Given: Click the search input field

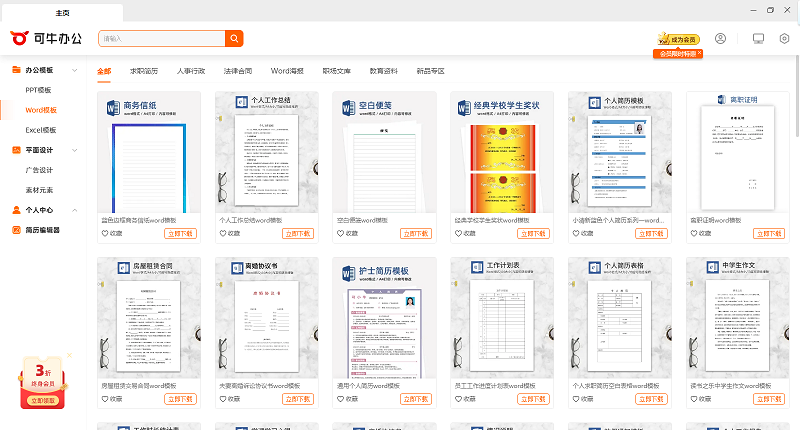Looking at the screenshot, I should coord(160,39).
